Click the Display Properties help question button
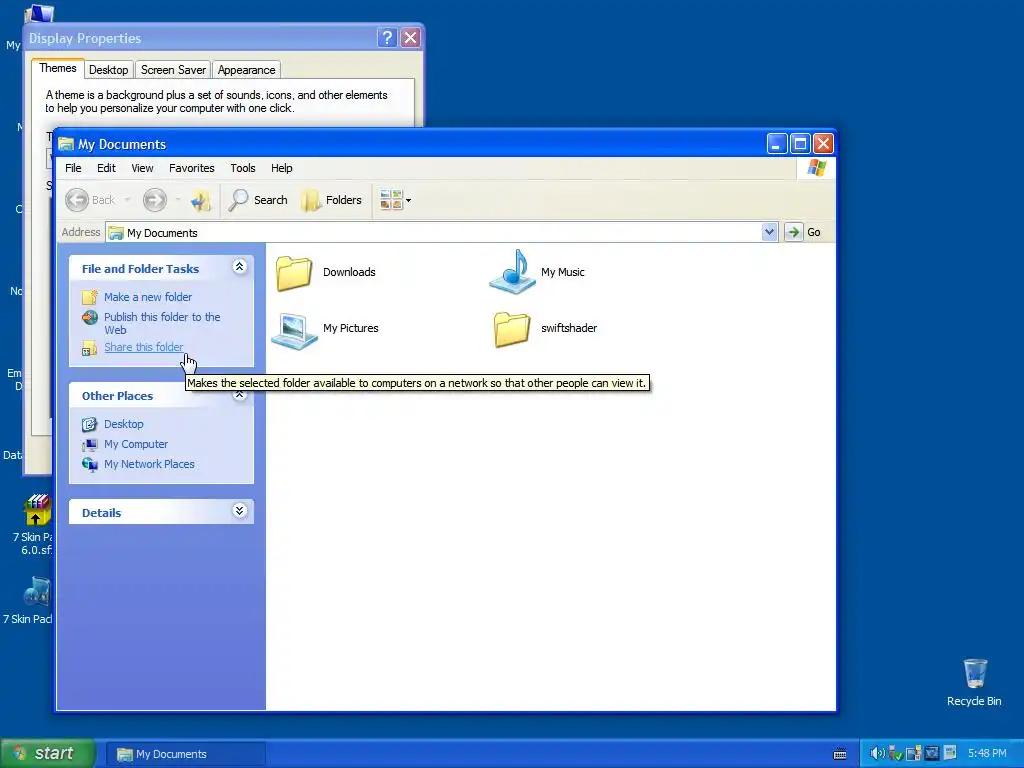 (x=387, y=38)
